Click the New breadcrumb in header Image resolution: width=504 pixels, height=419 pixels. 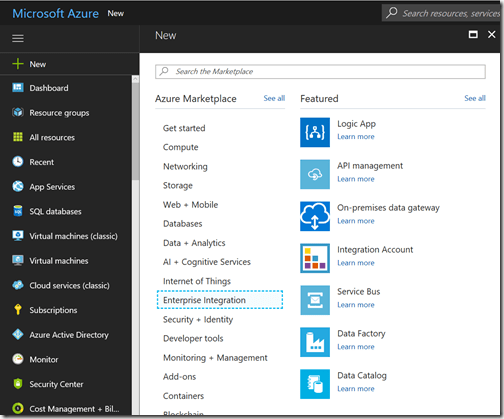pyautogui.click(x=115, y=13)
